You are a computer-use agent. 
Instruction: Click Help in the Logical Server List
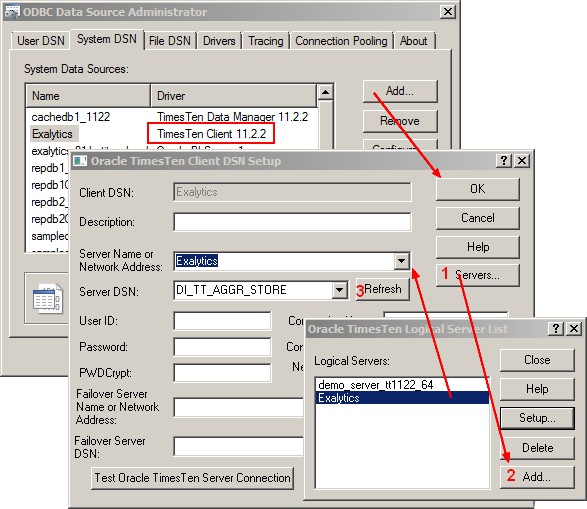(x=537, y=389)
